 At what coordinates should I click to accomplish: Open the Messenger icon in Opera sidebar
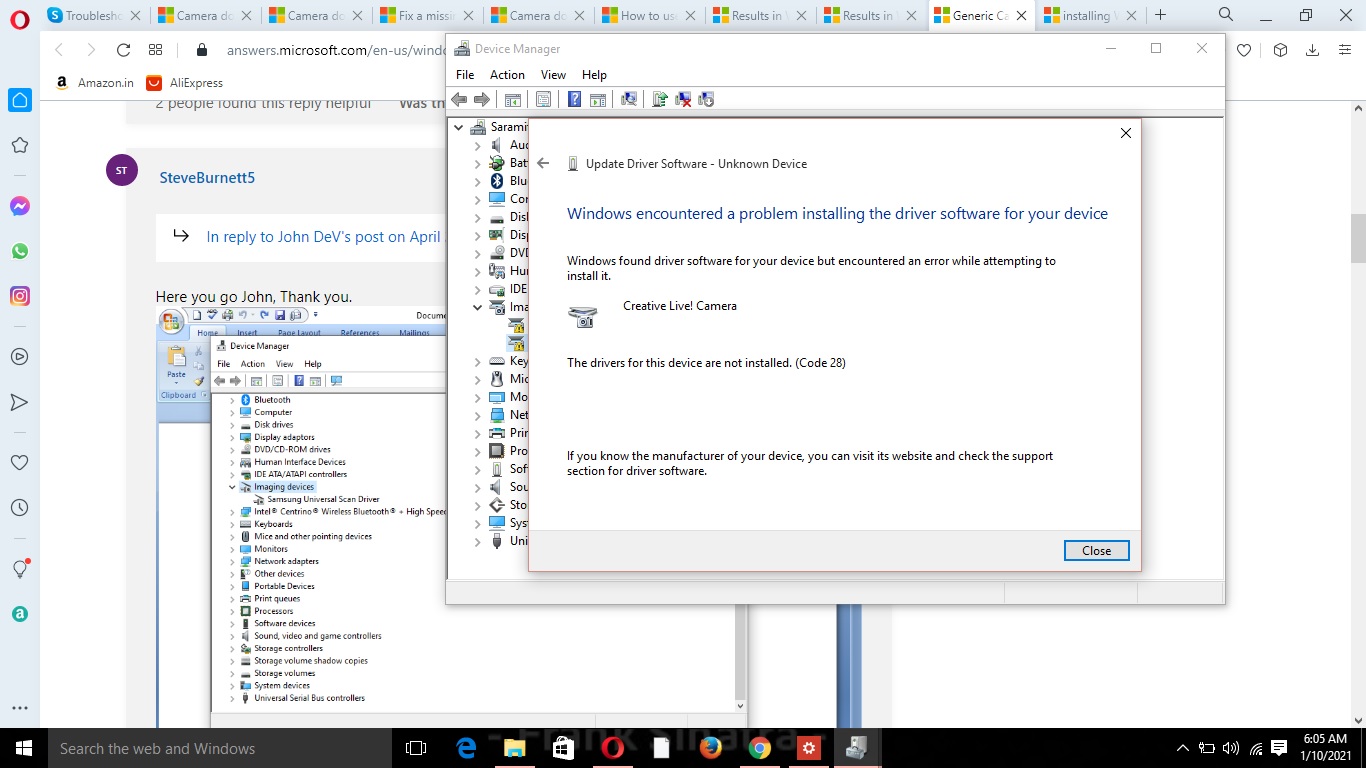click(20, 206)
